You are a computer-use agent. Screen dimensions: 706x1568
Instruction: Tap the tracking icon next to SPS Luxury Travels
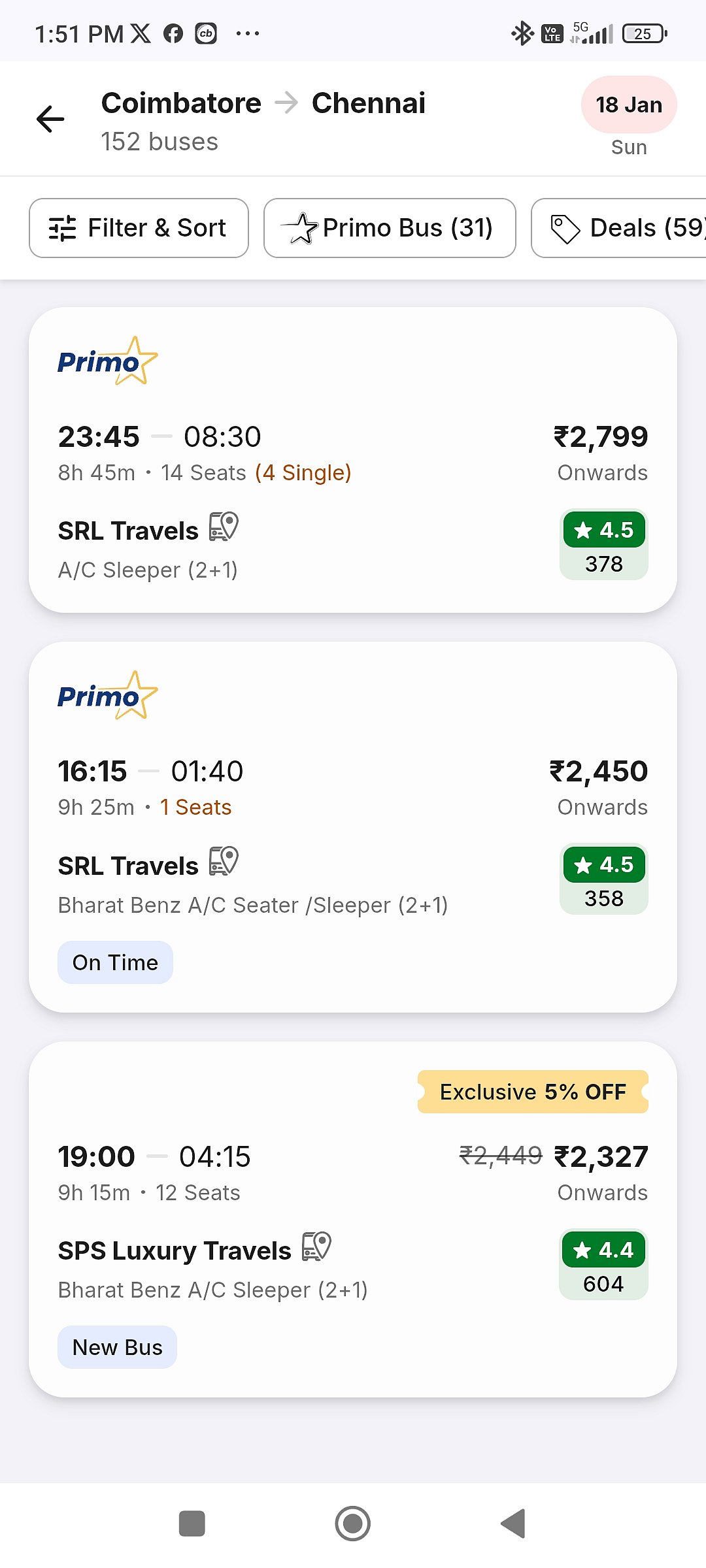pos(316,1247)
